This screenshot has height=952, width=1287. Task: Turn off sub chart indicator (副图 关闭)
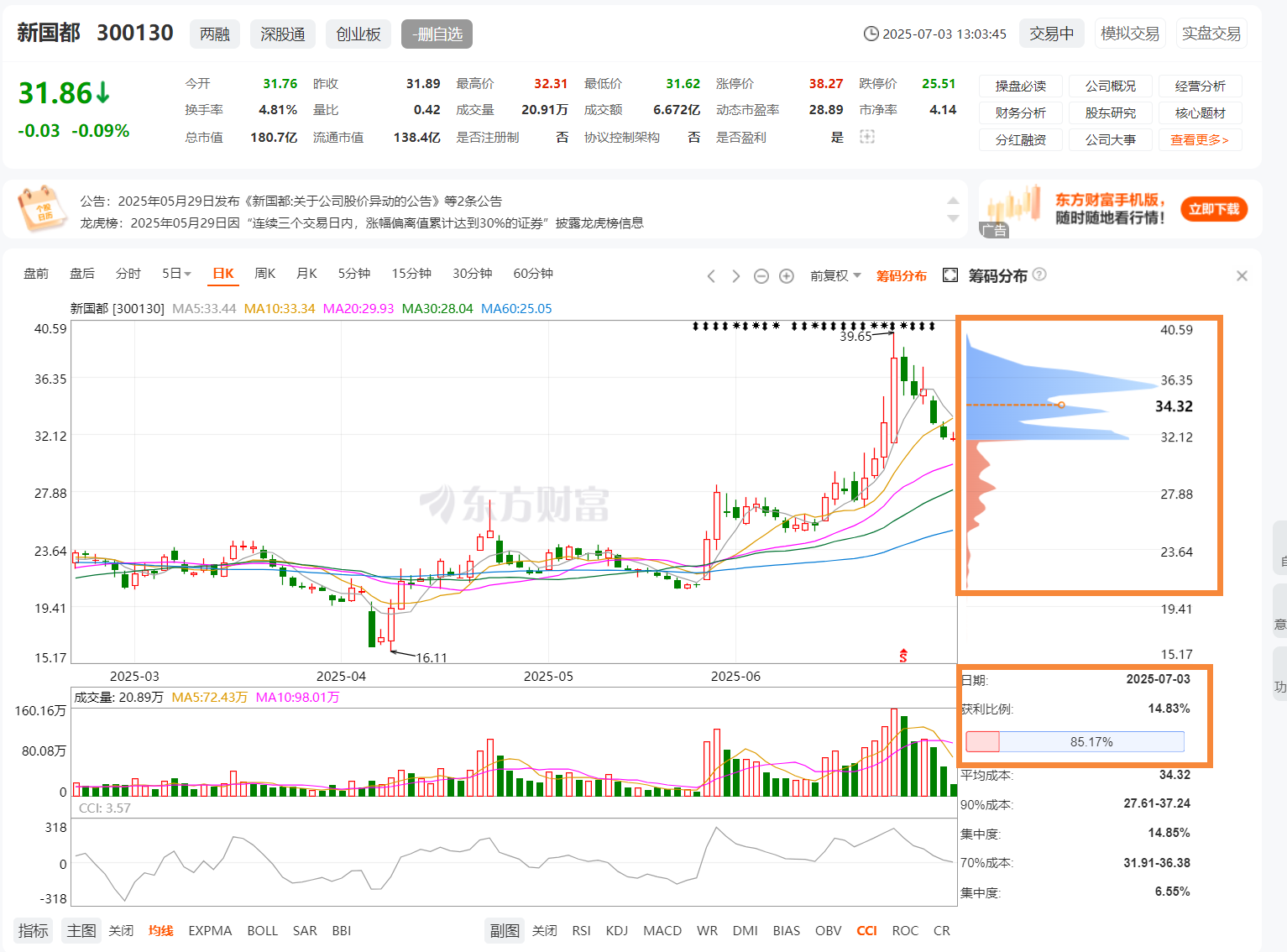pos(545,930)
